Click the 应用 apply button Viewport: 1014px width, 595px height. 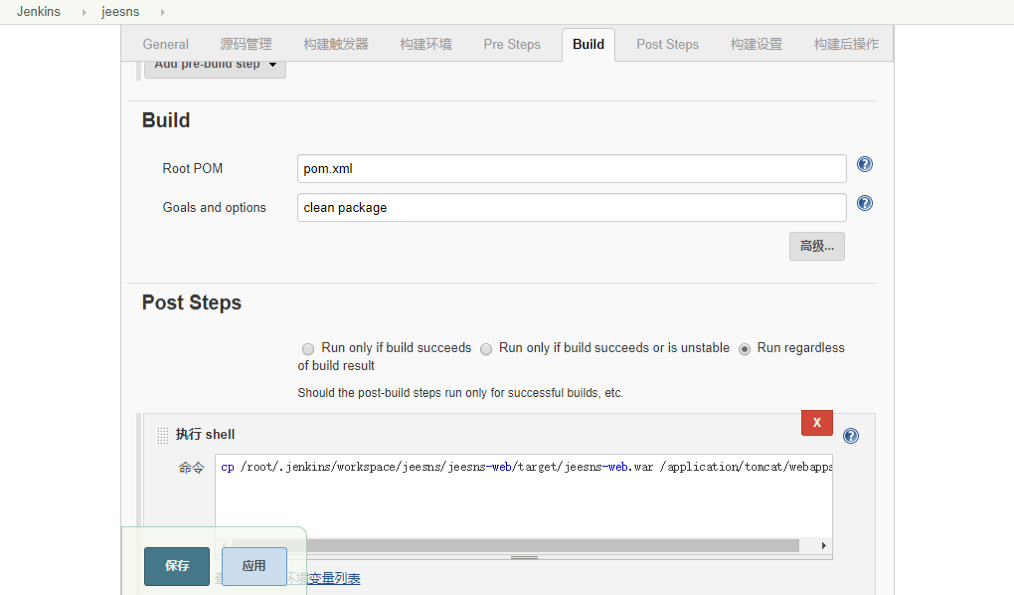254,566
